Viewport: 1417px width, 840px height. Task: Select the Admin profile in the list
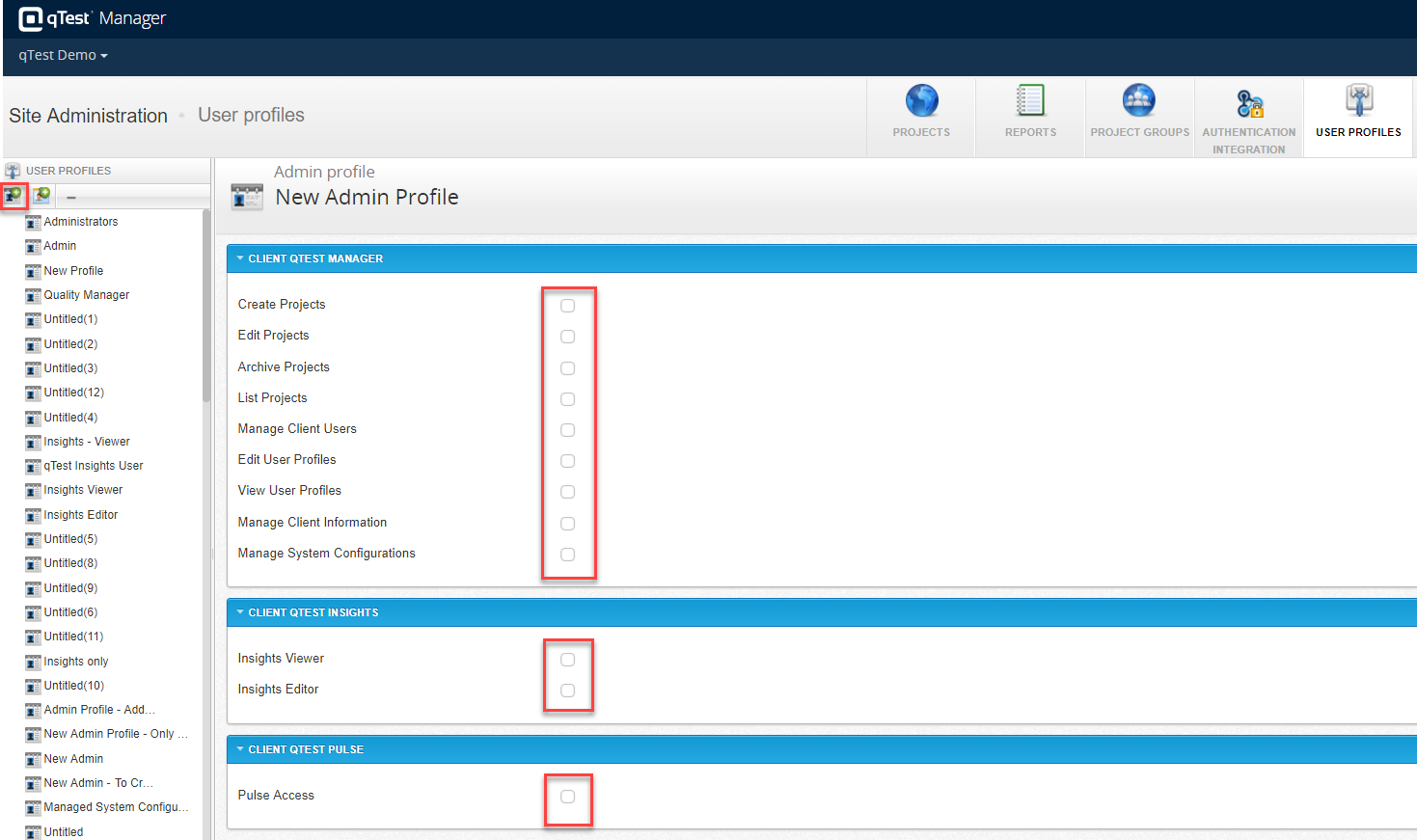pos(60,246)
